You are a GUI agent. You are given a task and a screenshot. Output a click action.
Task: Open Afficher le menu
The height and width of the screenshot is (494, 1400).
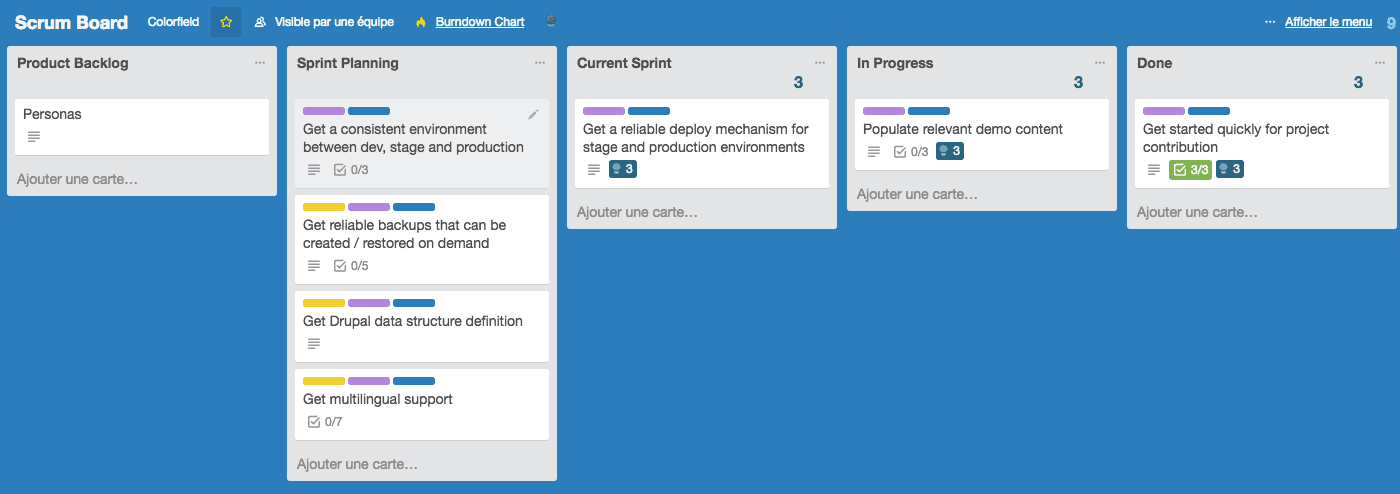pyautogui.click(x=1327, y=22)
